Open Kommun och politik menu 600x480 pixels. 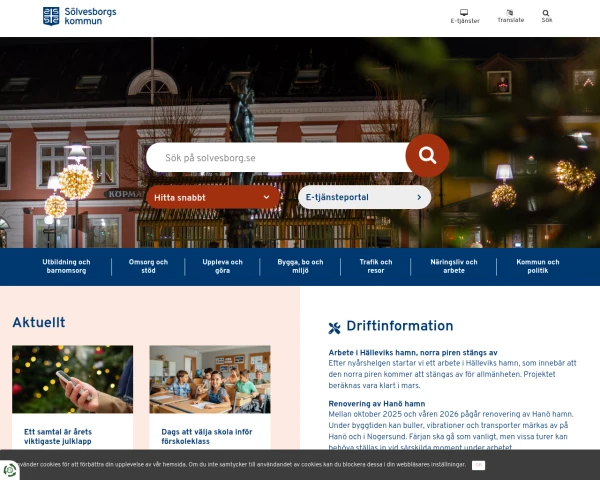538,266
